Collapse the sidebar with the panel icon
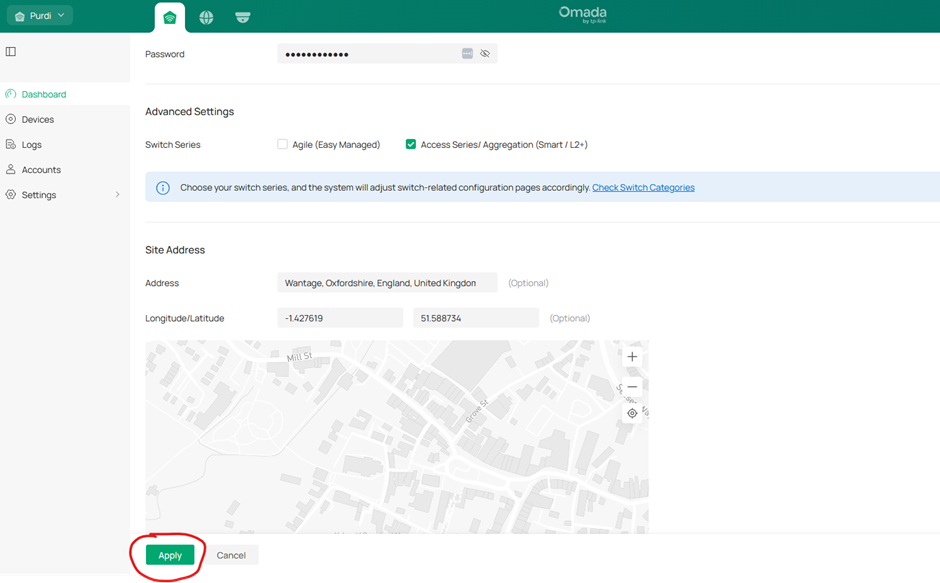The width and height of the screenshot is (940, 583). point(11,52)
